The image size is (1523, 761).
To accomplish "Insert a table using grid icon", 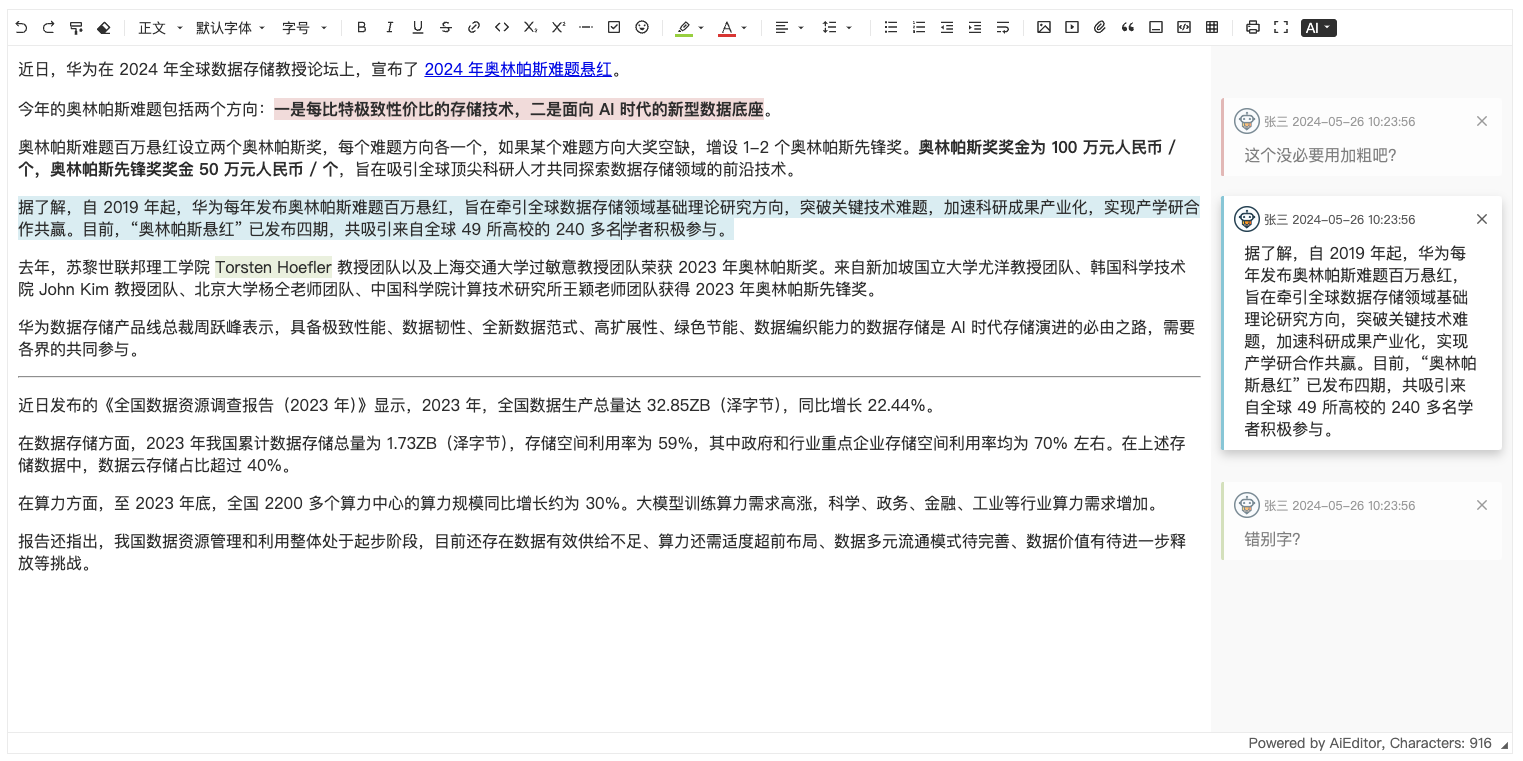I will [1212, 28].
